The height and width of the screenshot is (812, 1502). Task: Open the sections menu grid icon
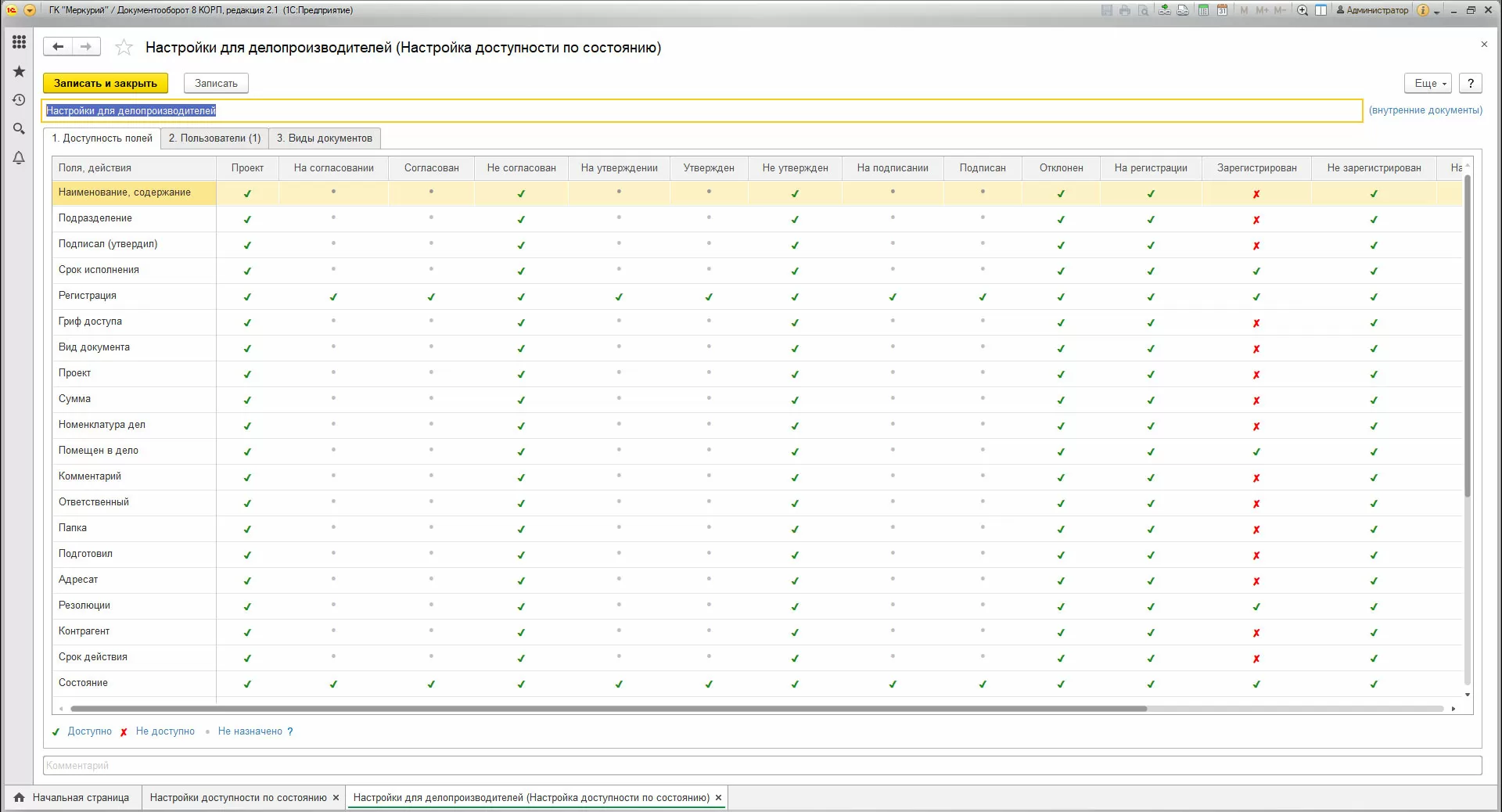click(19, 42)
